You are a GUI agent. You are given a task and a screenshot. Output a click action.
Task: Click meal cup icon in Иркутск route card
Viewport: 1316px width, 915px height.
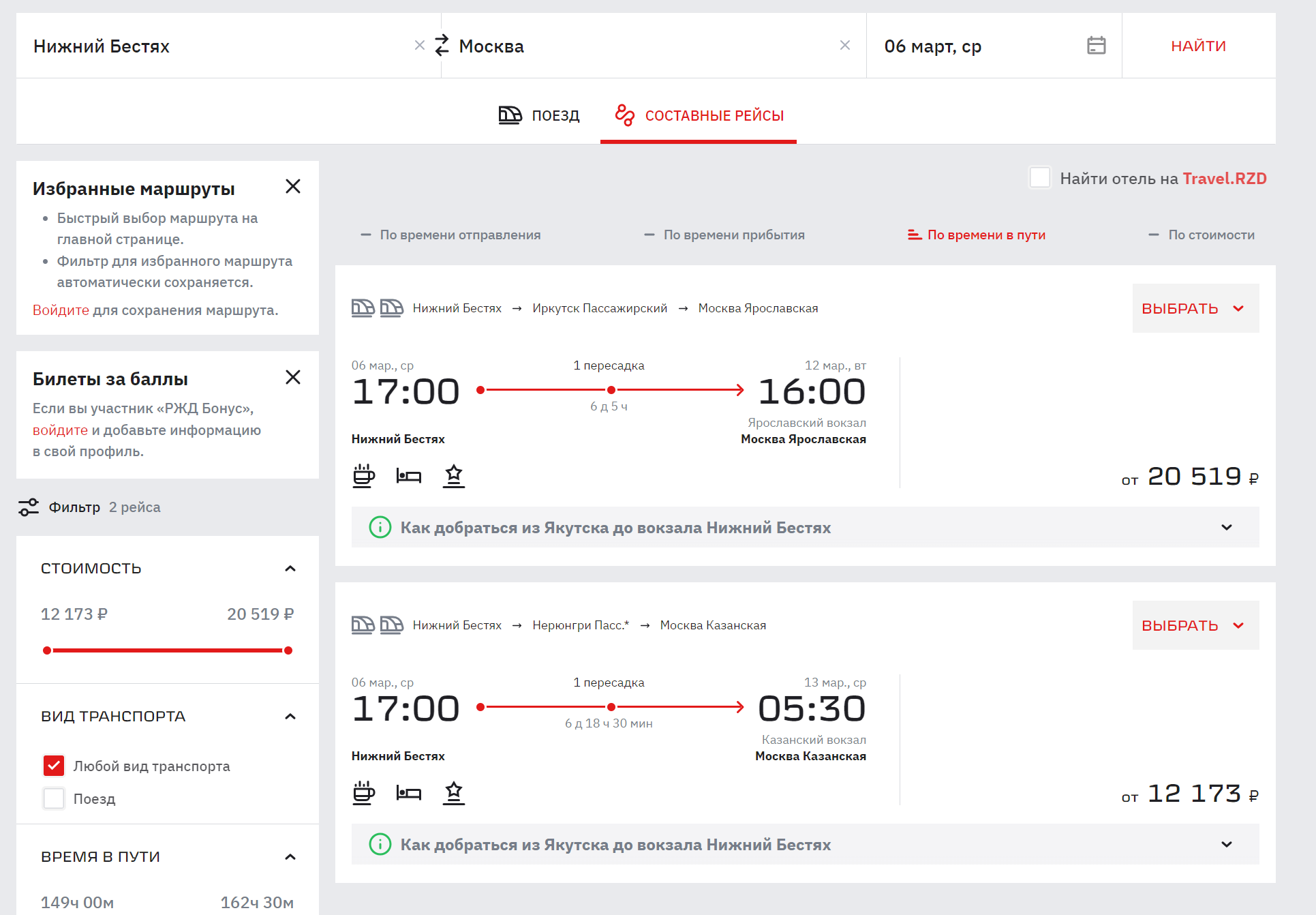364,476
